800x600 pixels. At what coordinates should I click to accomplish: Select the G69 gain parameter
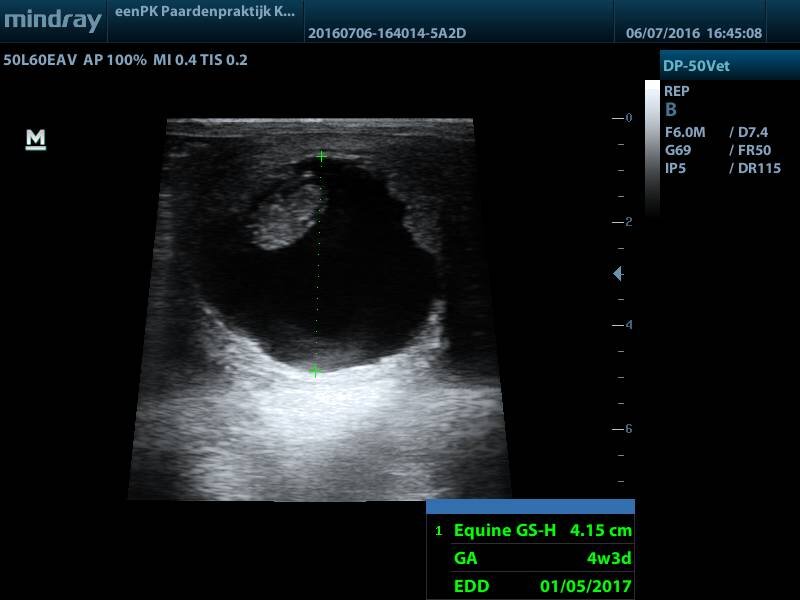(678, 150)
